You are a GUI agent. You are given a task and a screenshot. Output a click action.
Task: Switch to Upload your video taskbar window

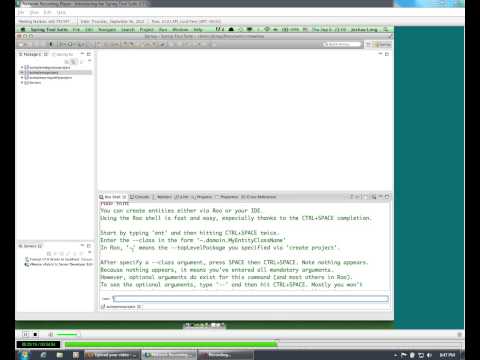click(112, 355)
